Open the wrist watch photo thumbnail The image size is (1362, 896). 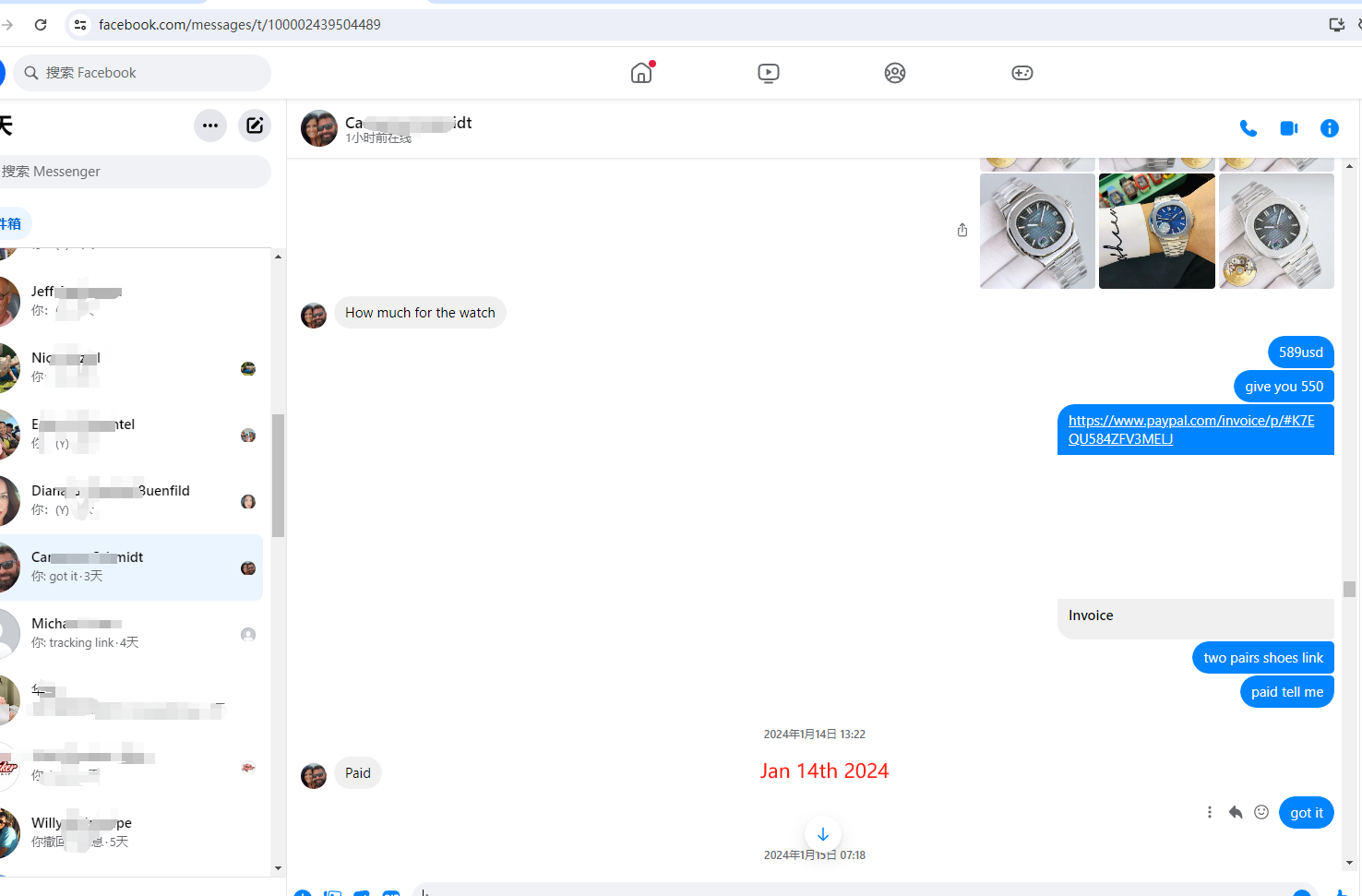(x=1156, y=231)
